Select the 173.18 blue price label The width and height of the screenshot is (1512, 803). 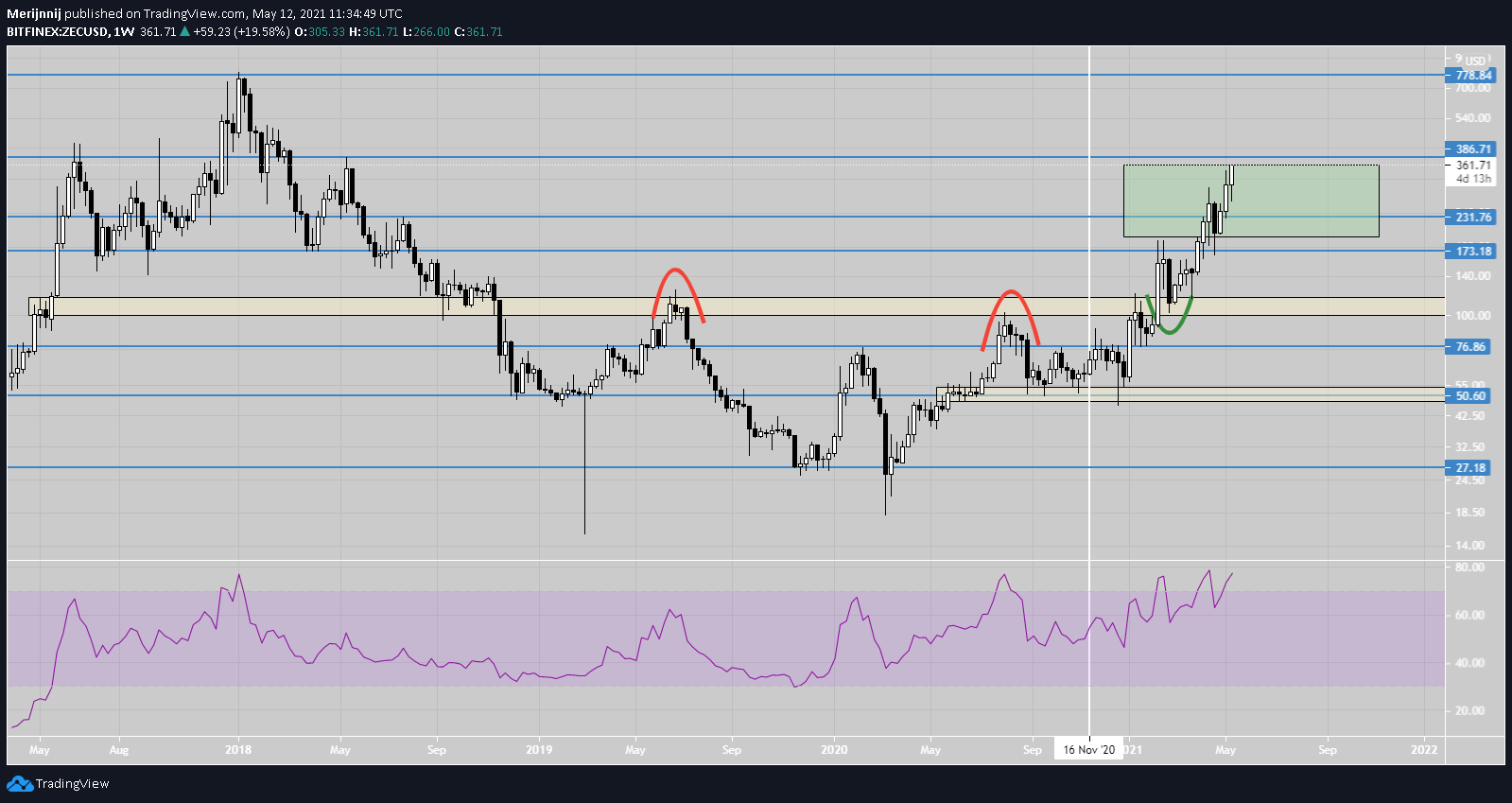1470,251
